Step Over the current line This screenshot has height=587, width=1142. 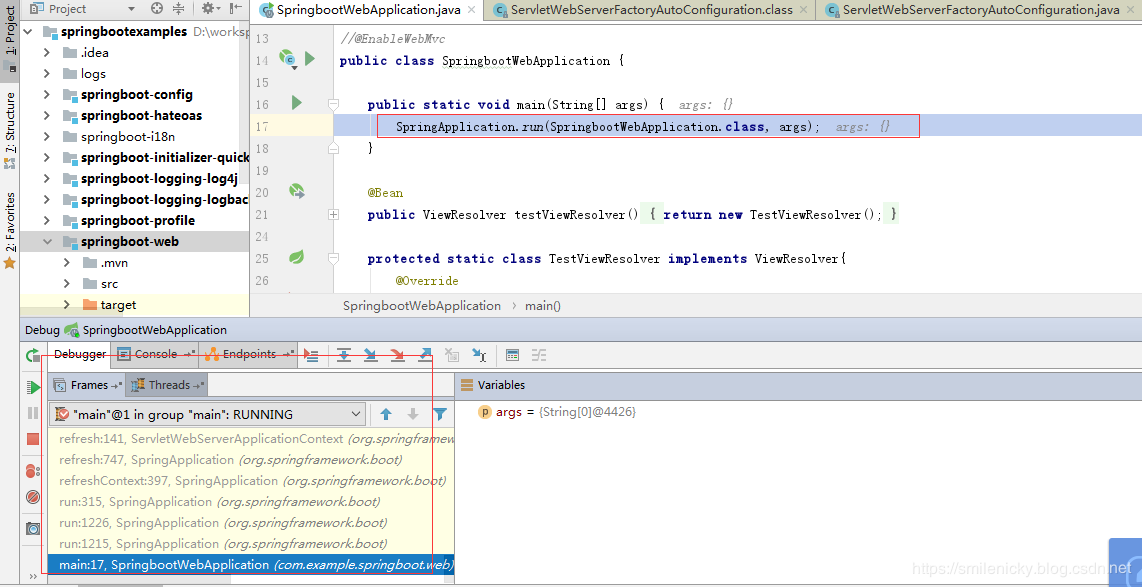[344, 355]
